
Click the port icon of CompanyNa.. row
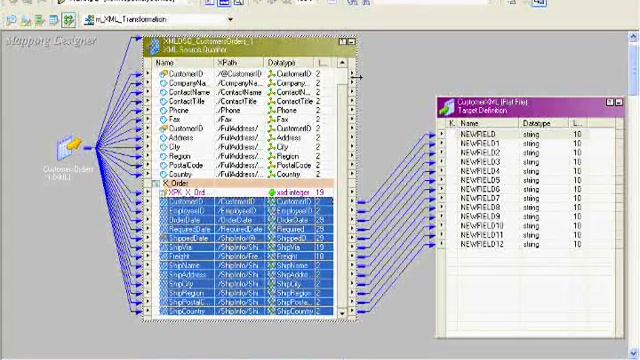(x=163, y=83)
